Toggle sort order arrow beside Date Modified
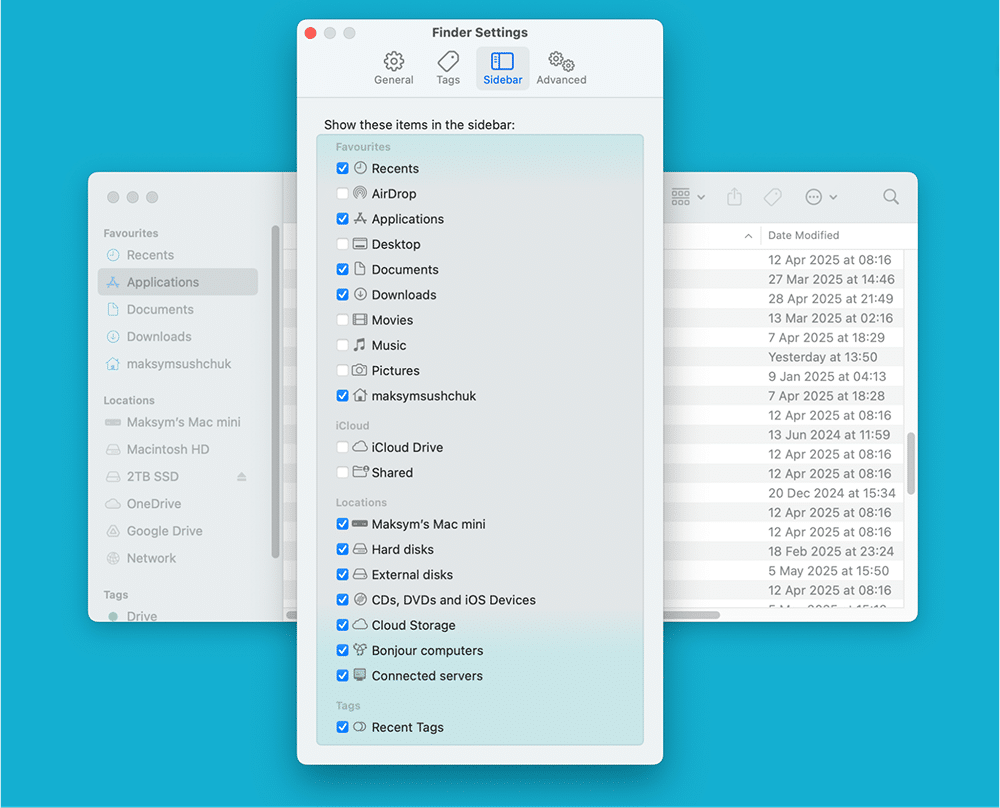The width and height of the screenshot is (1000, 808). 748,236
